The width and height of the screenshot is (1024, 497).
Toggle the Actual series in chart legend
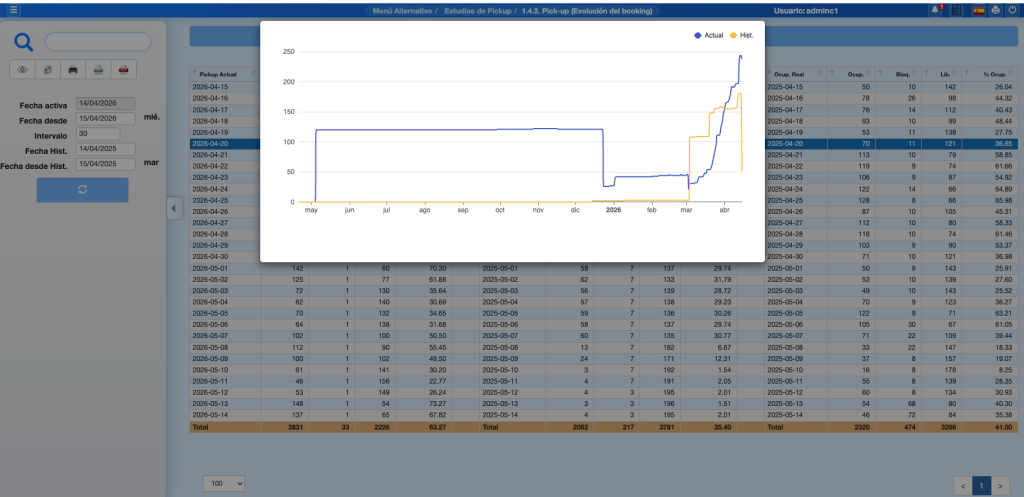(x=708, y=35)
